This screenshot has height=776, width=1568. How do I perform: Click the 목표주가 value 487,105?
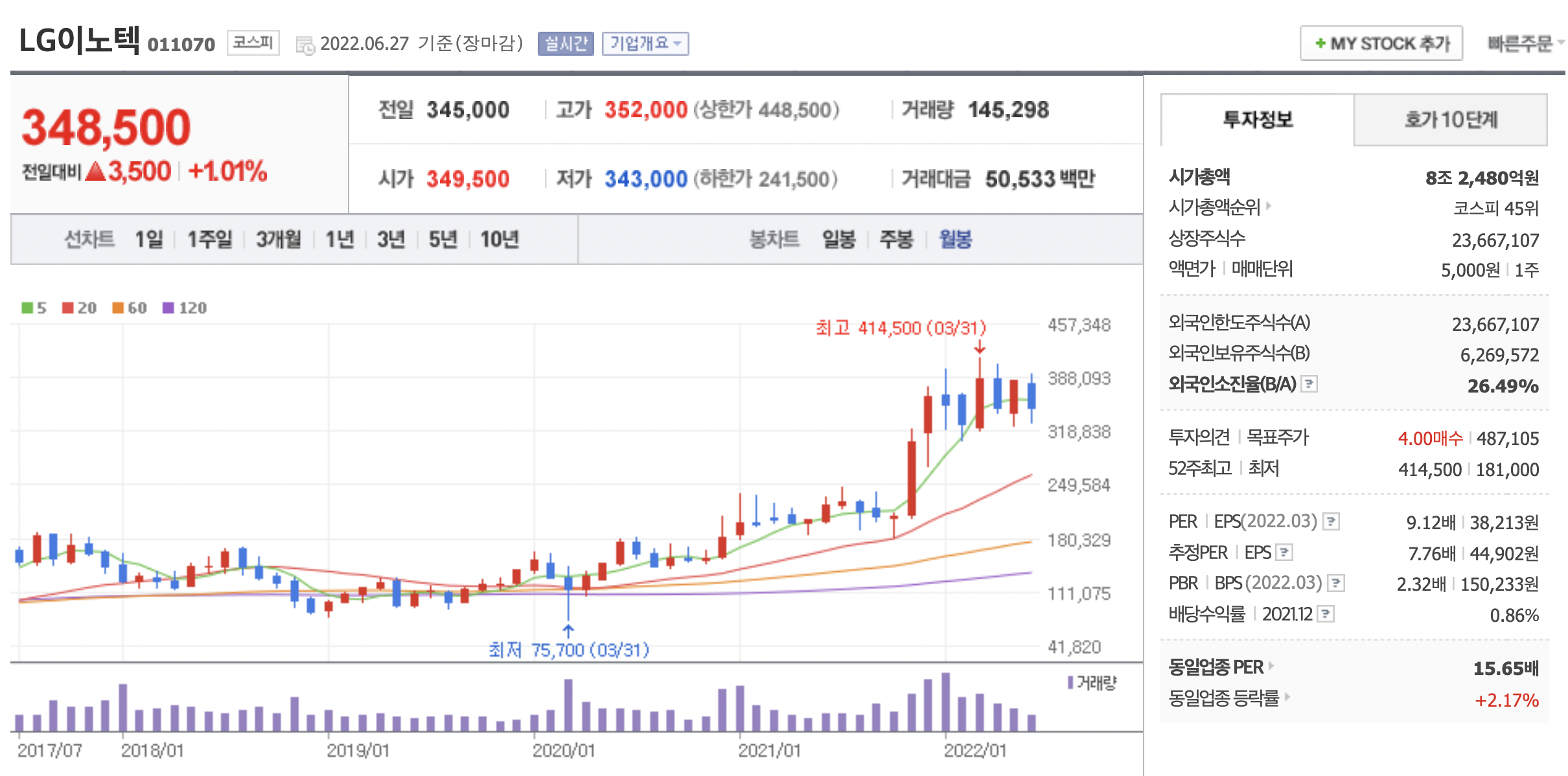click(x=1508, y=439)
